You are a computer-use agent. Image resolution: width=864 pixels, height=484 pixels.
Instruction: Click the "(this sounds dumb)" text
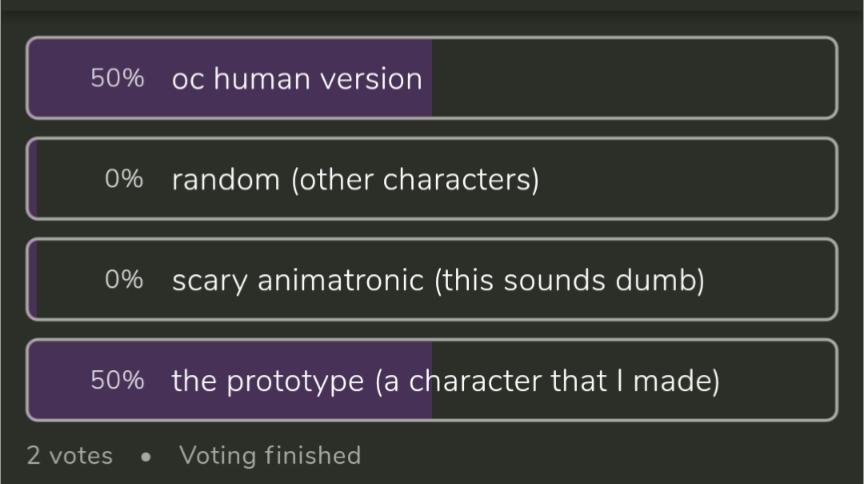click(x=569, y=281)
